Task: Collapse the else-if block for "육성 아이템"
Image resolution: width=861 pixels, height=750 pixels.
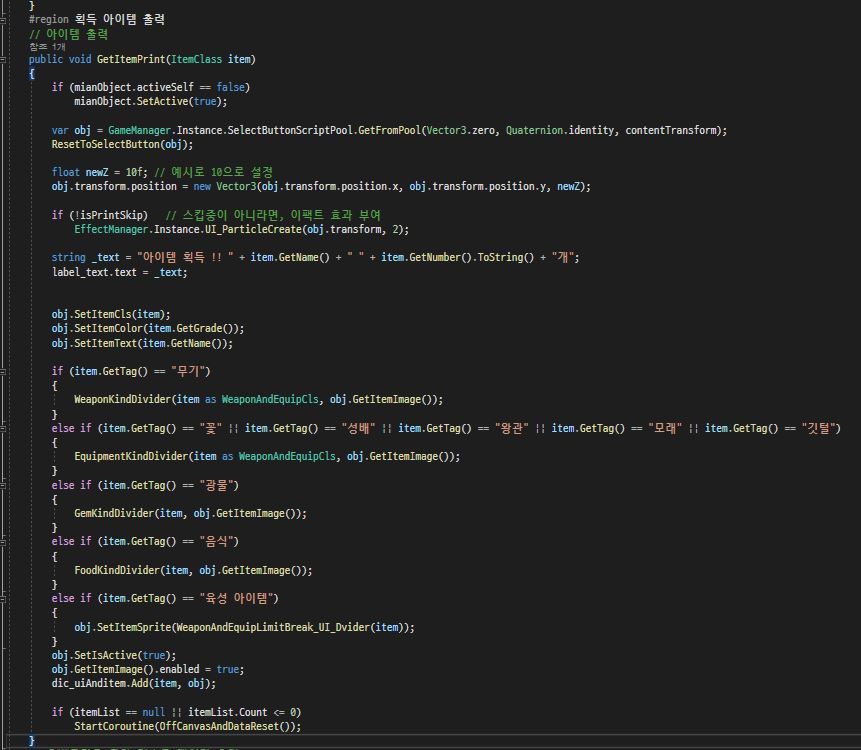Action: 3,598
